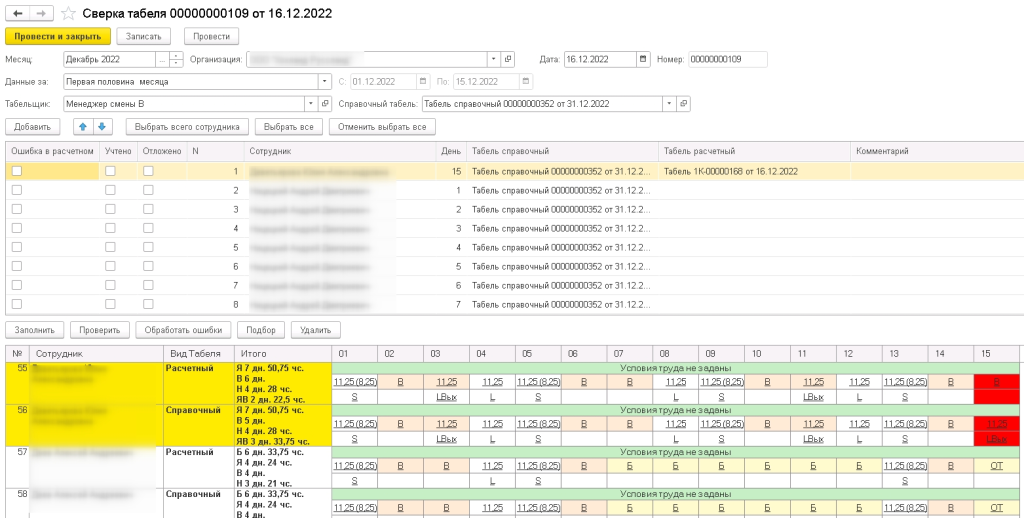This screenshot has height=518, width=1024.
Task: Tick Ошибка в расчетном checkbox in row 4
Action: [x=17, y=228]
